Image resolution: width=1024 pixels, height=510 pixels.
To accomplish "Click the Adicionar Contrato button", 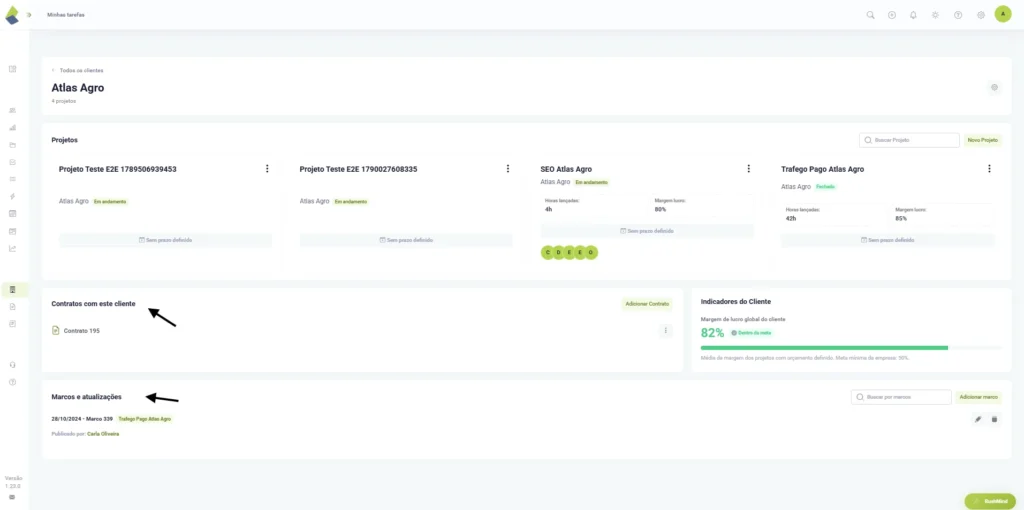I will pos(647,304).
